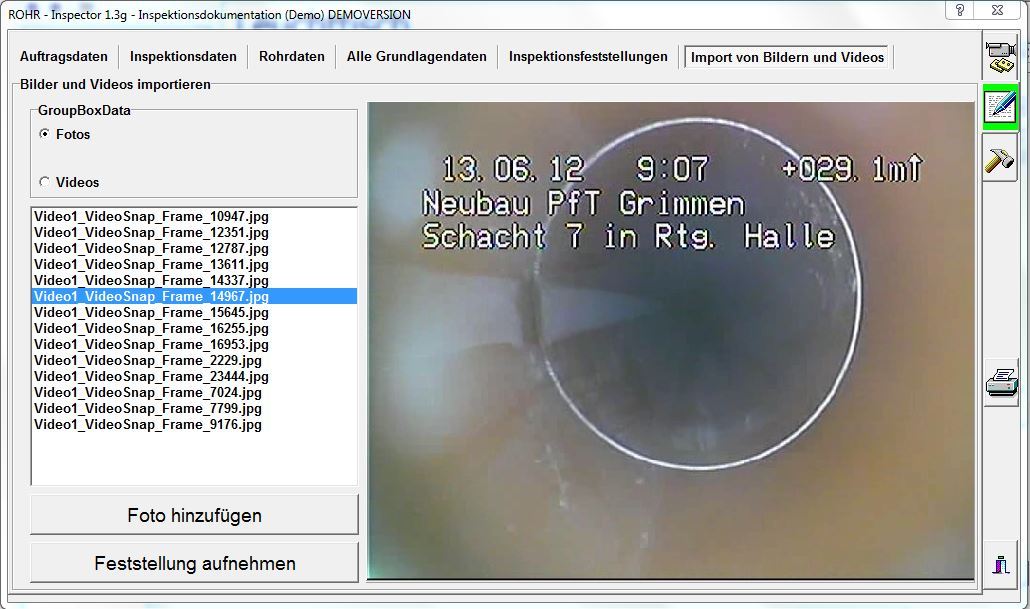Open the Inspektionsdaten tab
The height and width of the screenshot is (609, 1030).
183,57
